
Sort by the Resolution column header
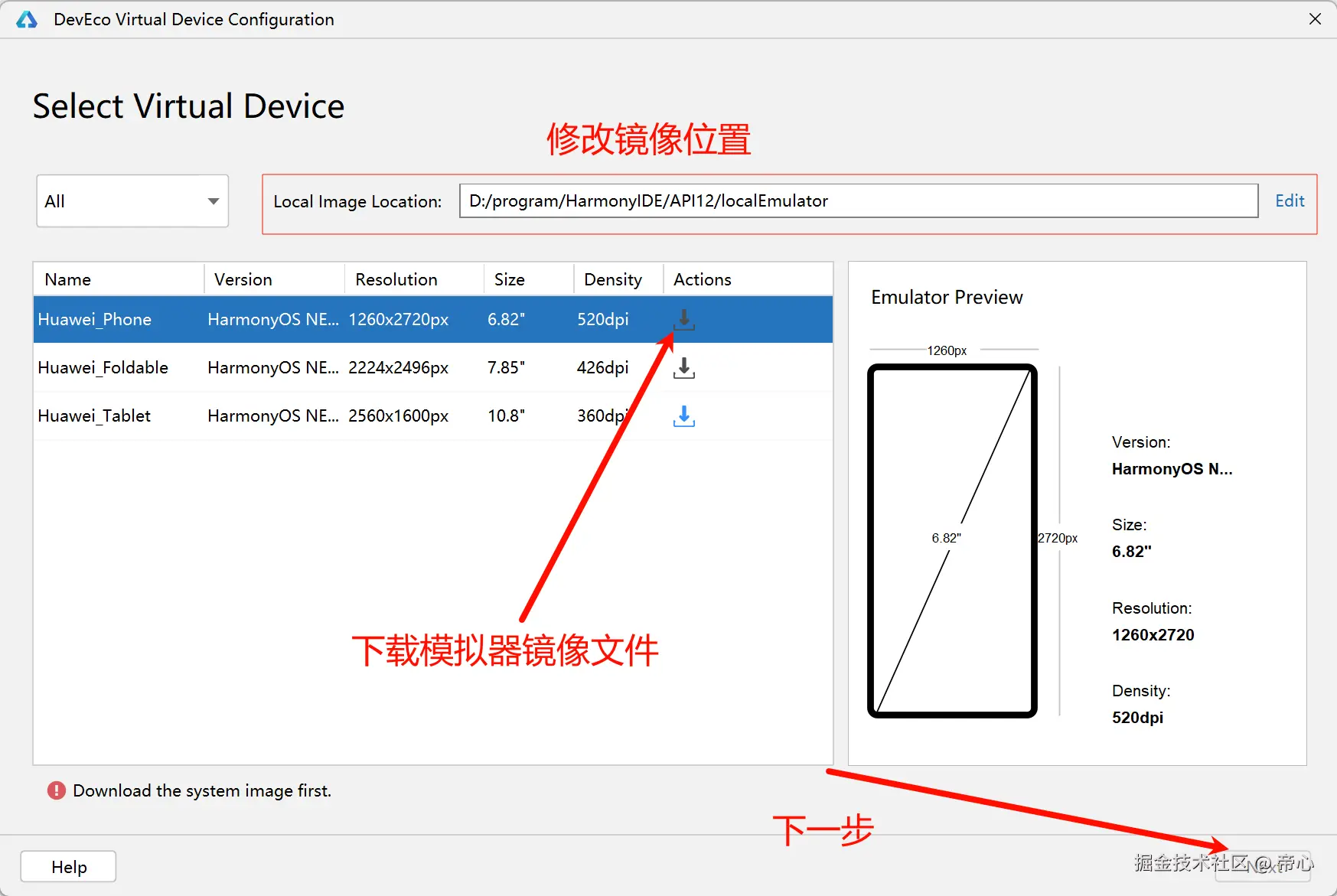[x=414, y=279]
